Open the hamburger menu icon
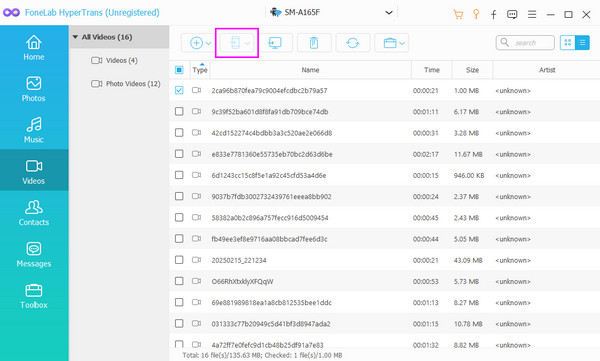This screenshot has width=600, height=361. (532, 15)
